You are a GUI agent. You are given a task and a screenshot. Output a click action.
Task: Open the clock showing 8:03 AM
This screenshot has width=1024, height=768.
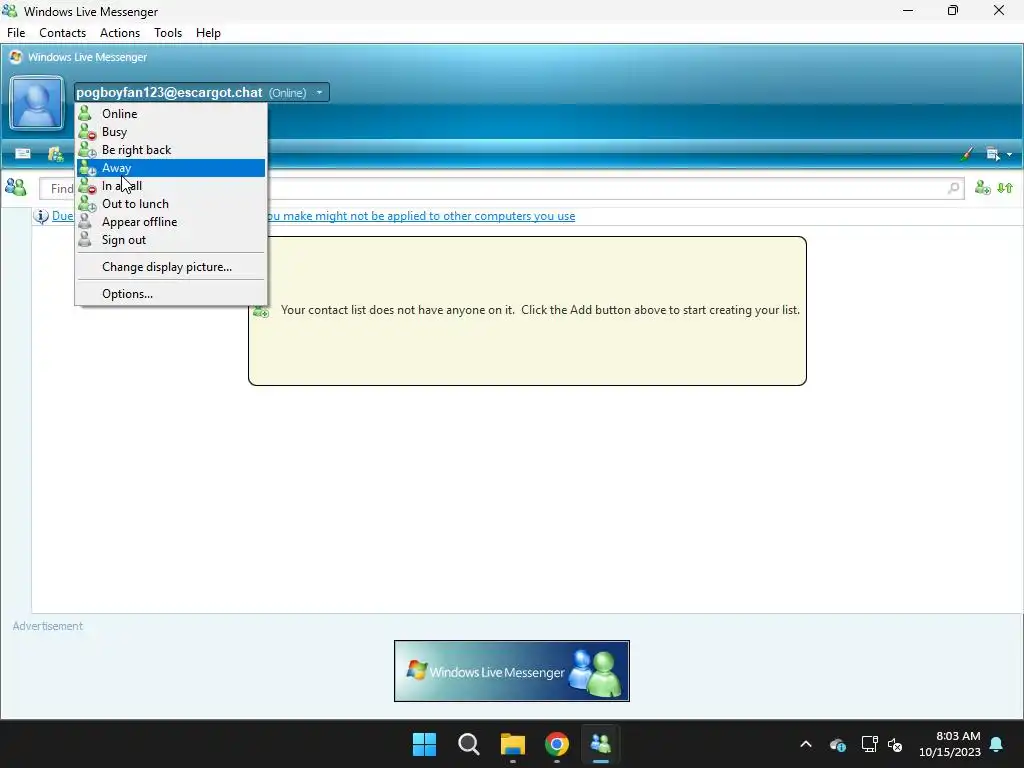(950, 744)
